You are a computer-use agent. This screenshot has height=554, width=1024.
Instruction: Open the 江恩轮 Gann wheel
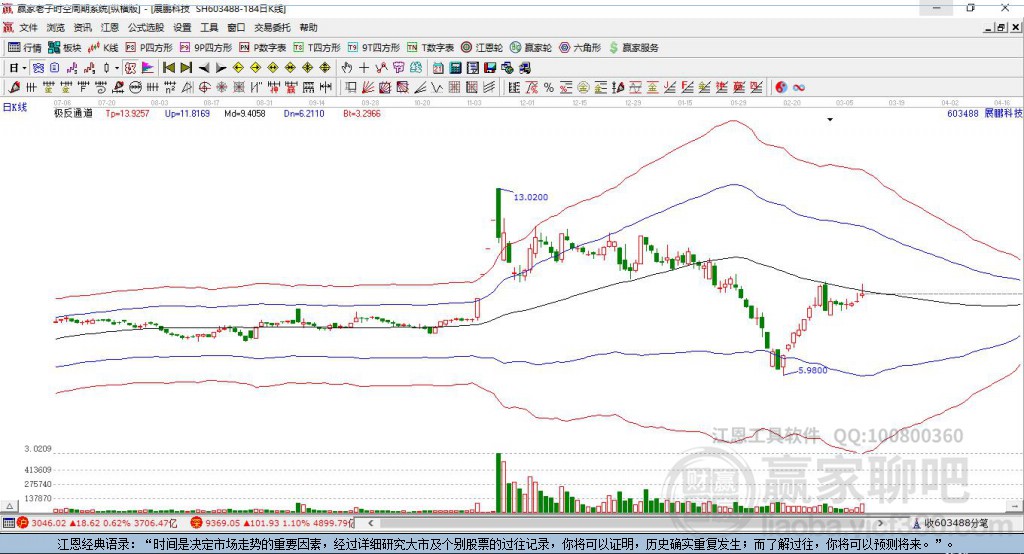click(482, 48)
